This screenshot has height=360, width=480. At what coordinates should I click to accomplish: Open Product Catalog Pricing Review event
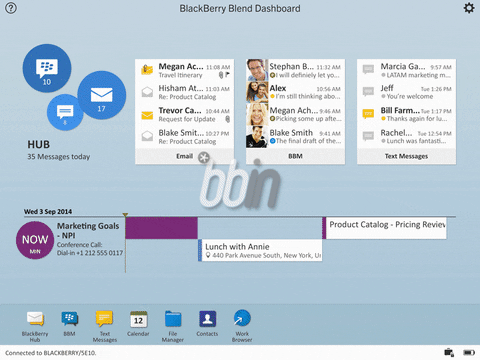[x=384, y=228]
